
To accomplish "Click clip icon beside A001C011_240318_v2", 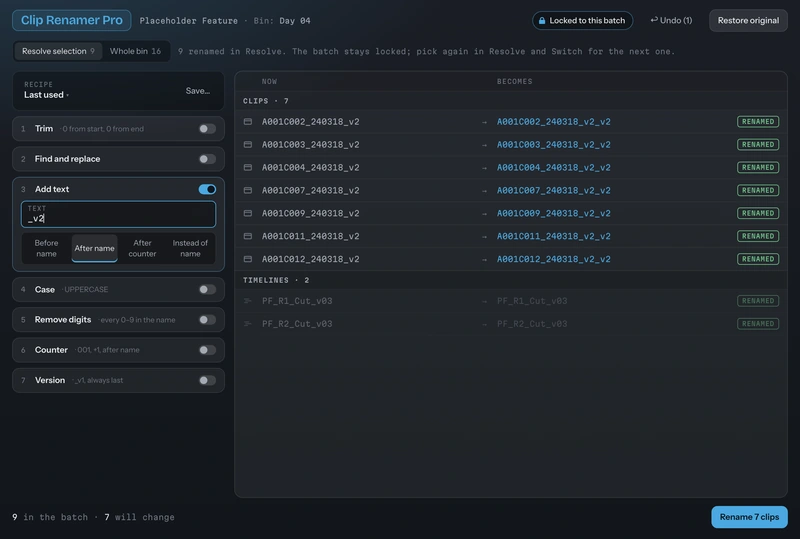I will click(247, 236).
